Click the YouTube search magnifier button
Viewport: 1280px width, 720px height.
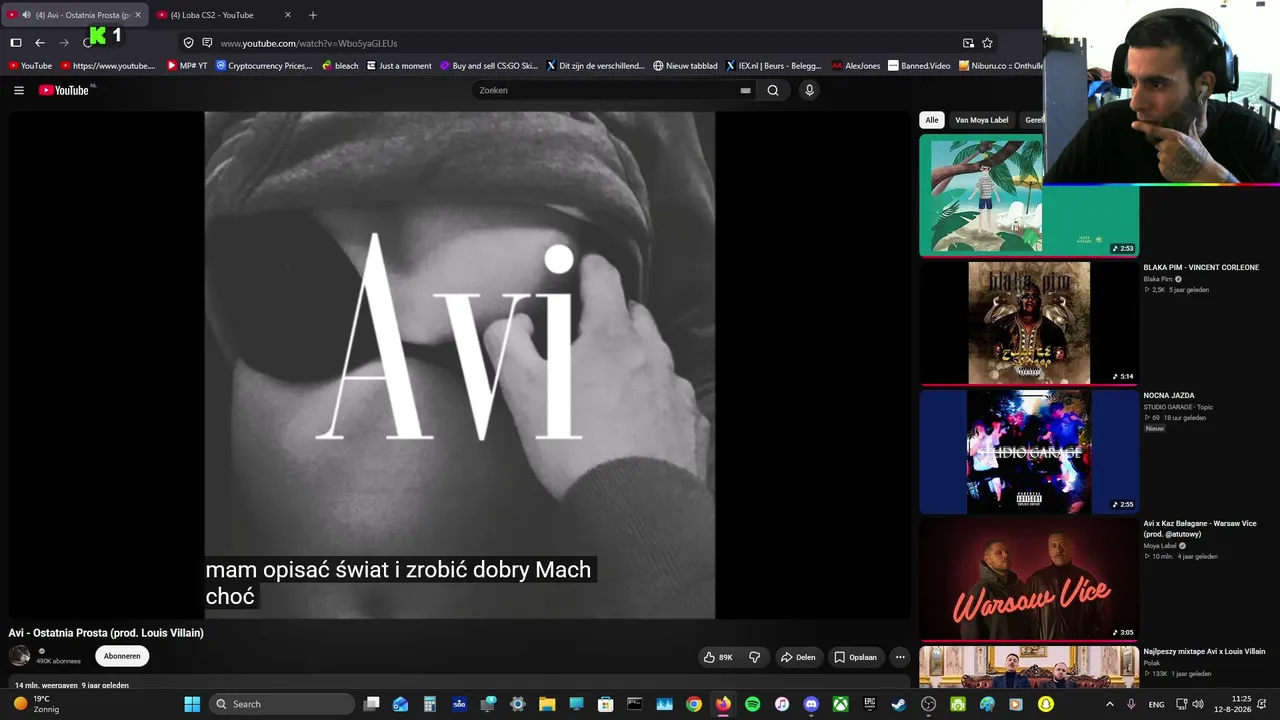click(773, 90)
